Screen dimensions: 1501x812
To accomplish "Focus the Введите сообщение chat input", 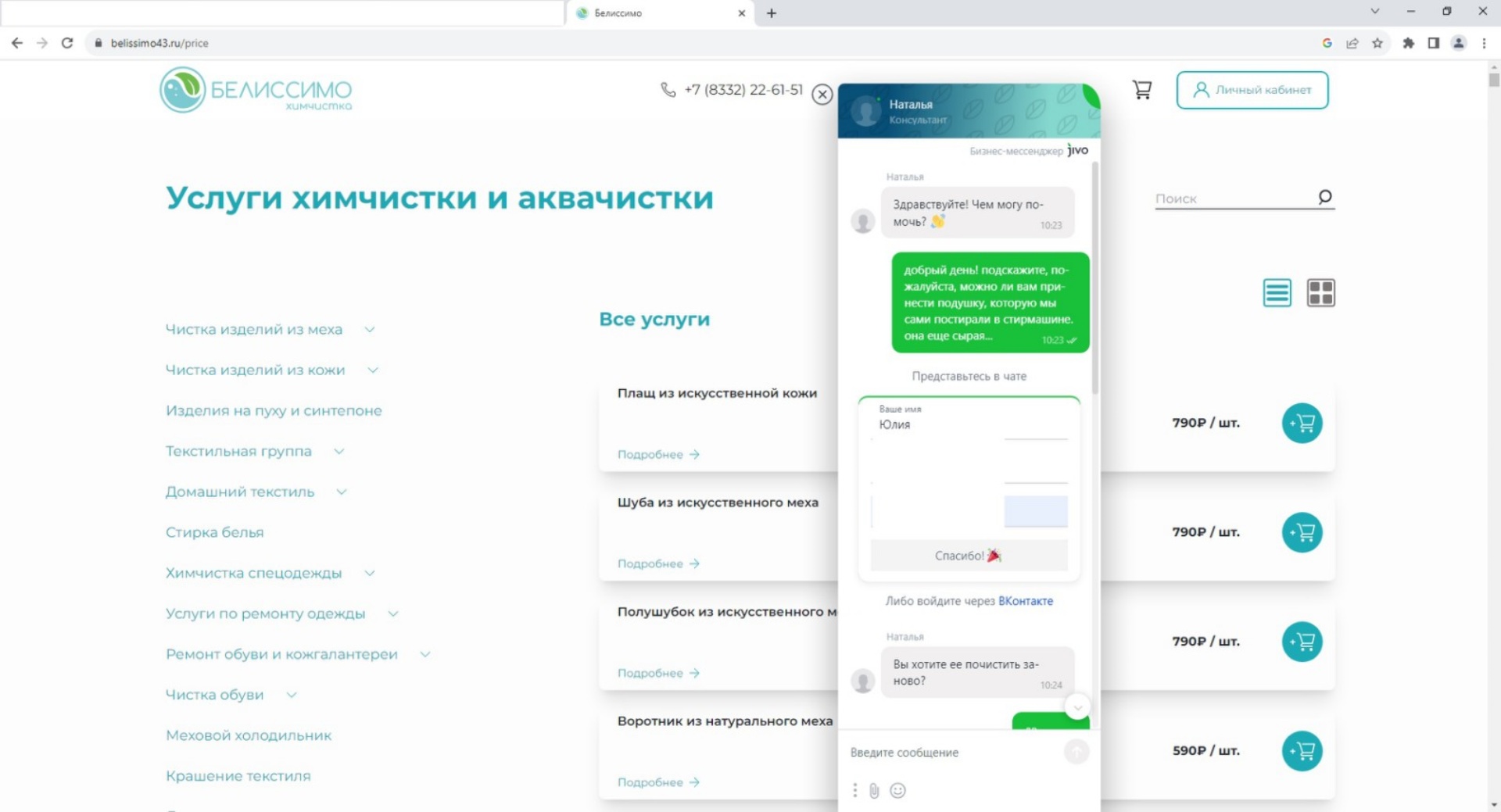I will [x=954, y=753].
